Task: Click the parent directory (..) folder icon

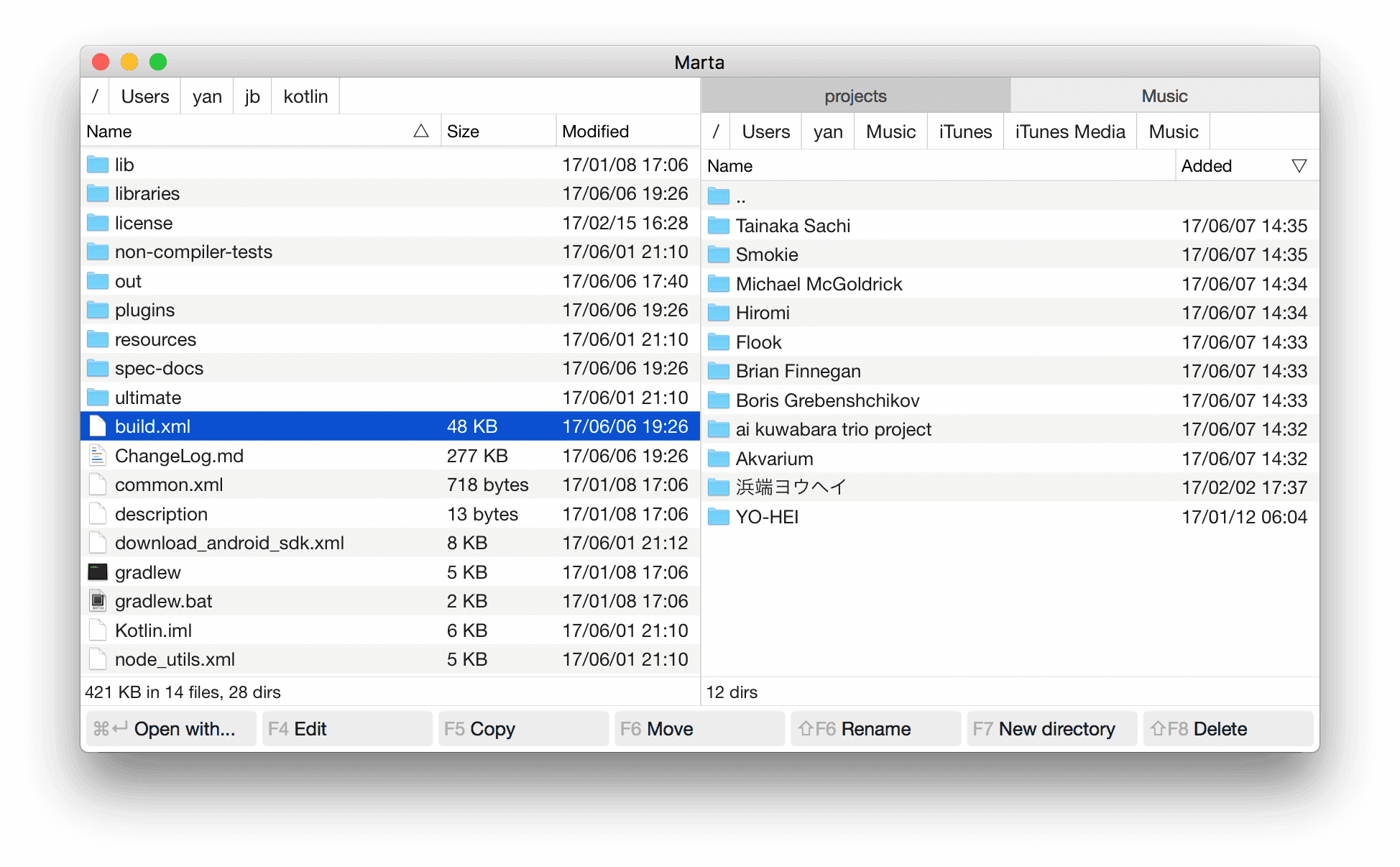Action: tap(719, 196)
